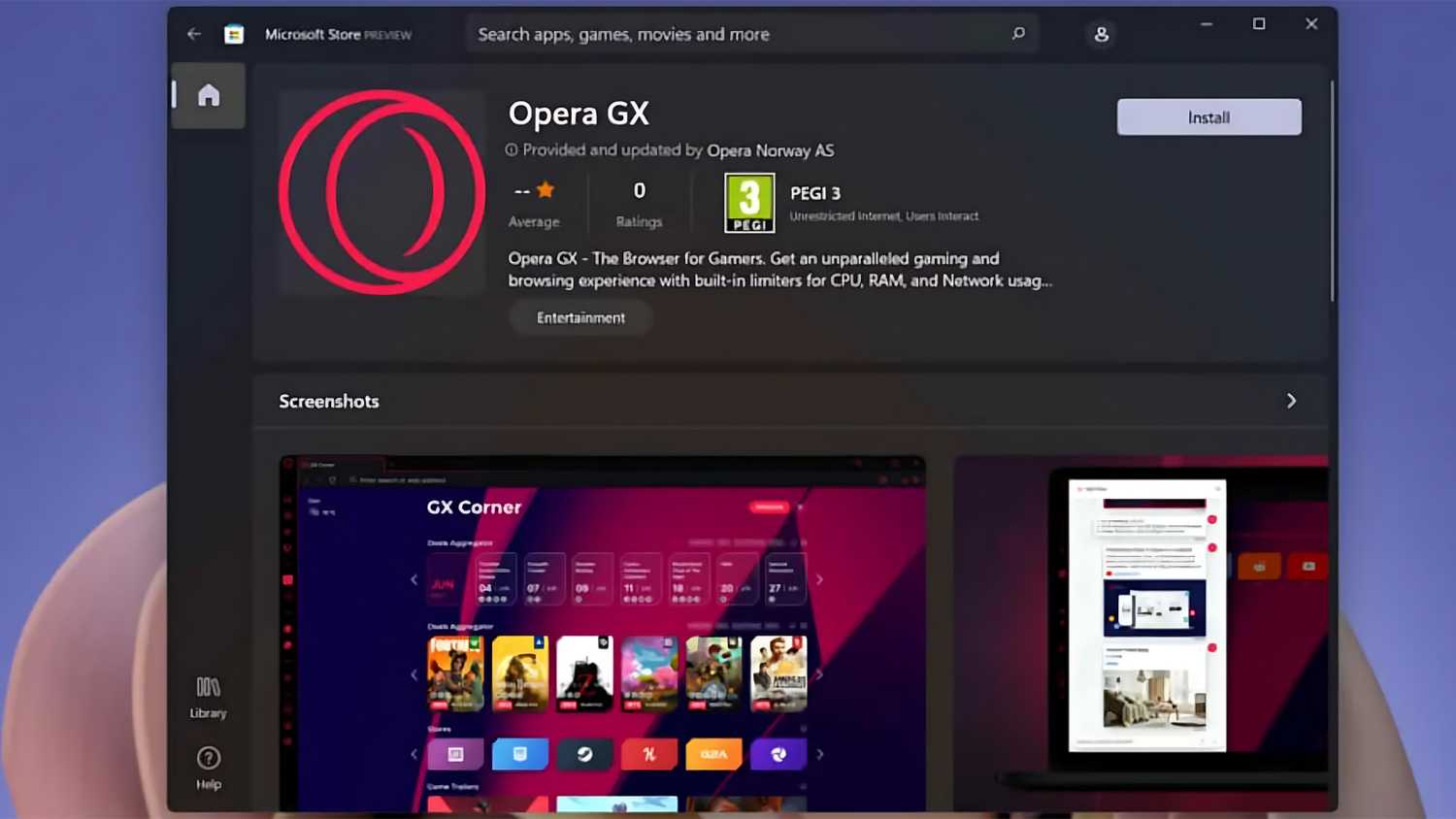Expand the Screenshots section chevron
This screenshot has height=819, width=1456.
1291,401
